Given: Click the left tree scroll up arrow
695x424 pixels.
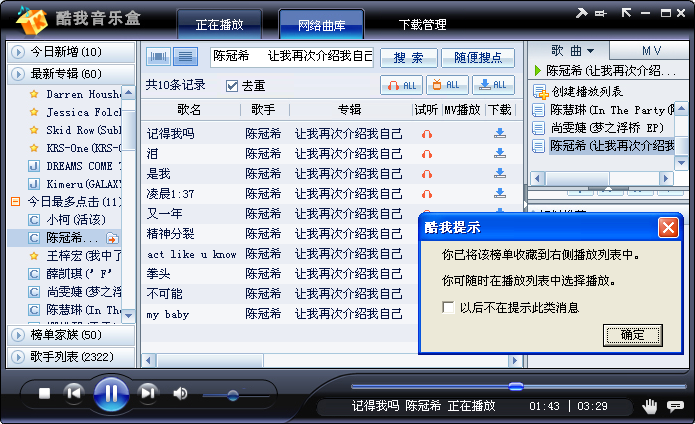Looking at the screenshot, I should (129, 93).
